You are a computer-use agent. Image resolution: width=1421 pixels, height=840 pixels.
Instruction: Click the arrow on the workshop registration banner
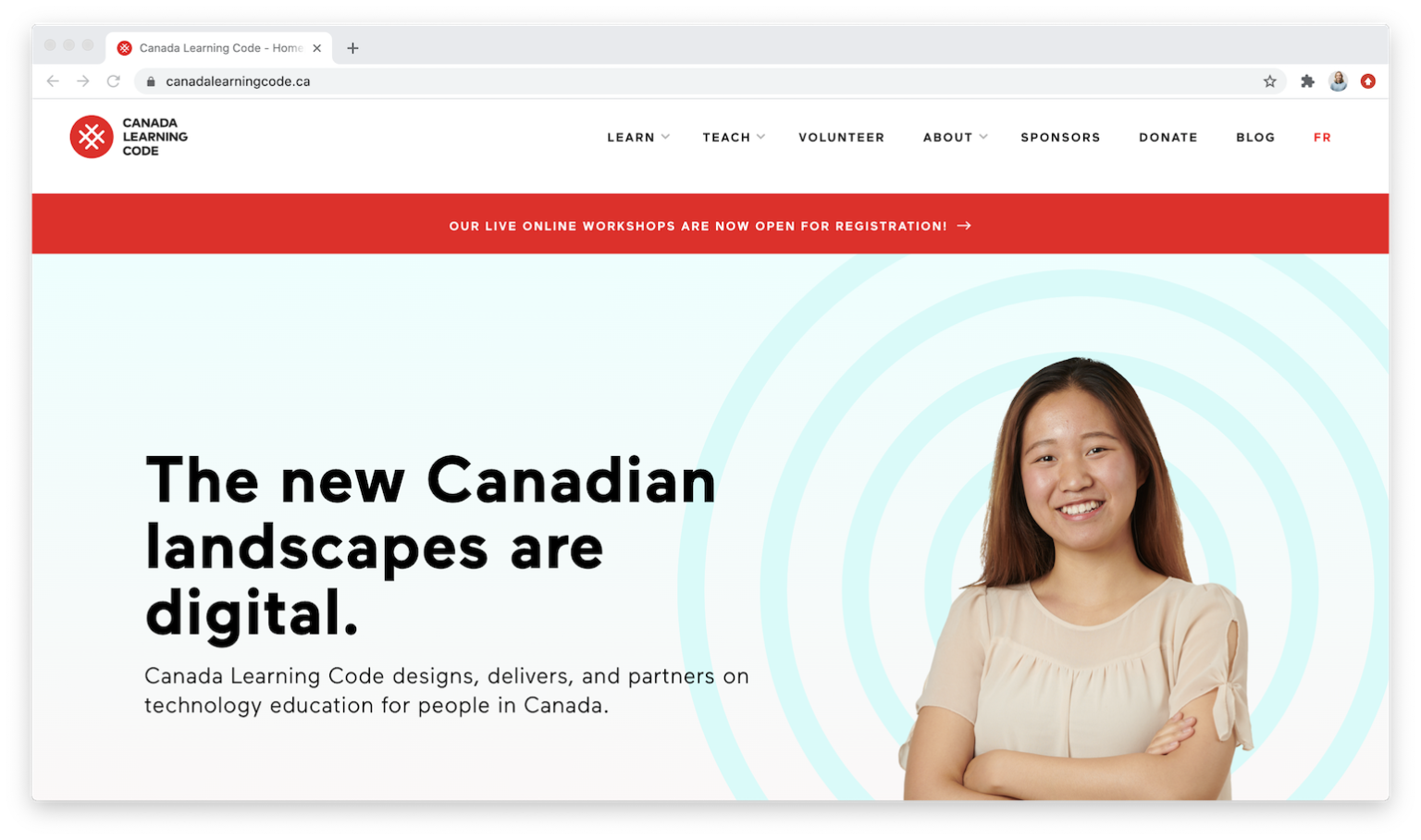(x=963, y=225)
